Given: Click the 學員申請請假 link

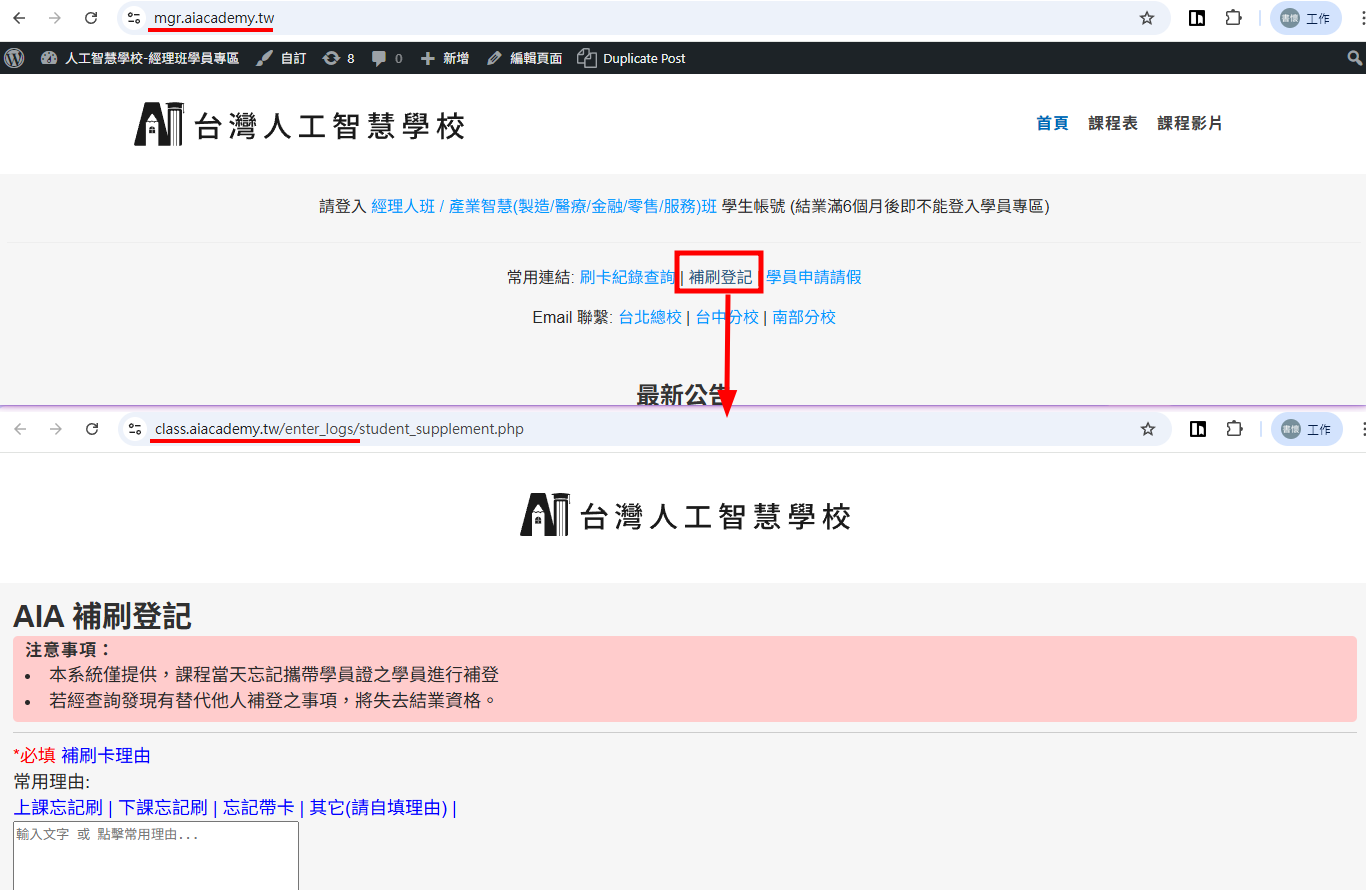Looking at the screenshot, I should (x=813, y=277).
